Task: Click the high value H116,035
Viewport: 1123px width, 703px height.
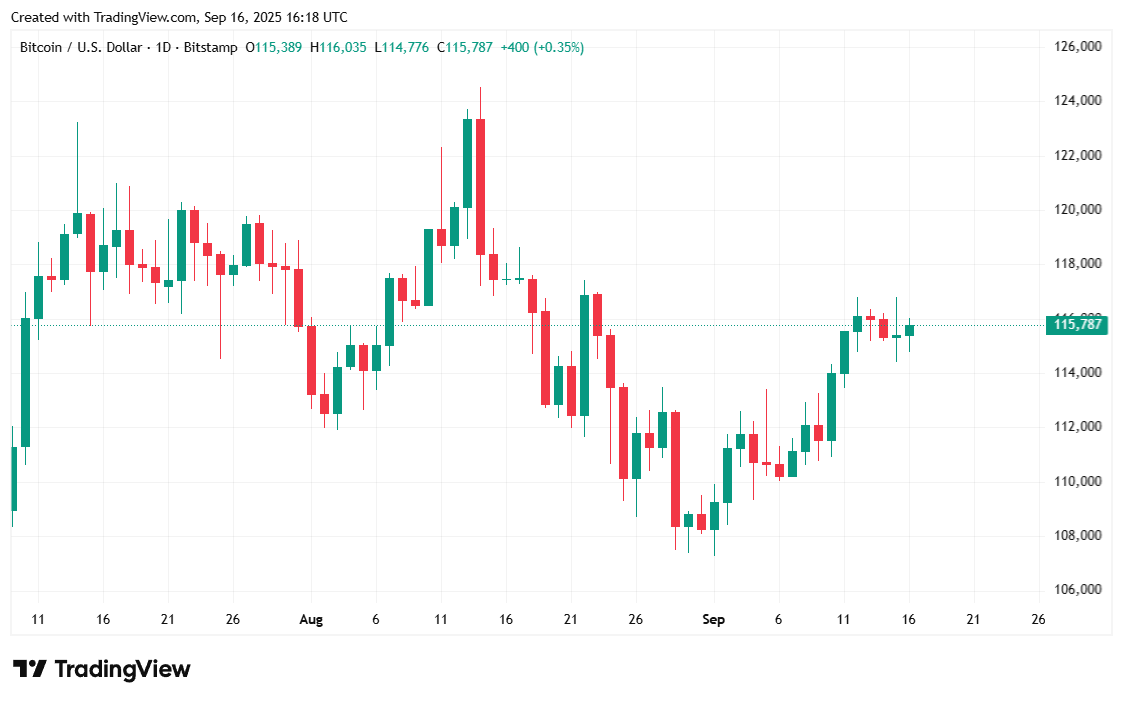Action: tap(339, 47)
